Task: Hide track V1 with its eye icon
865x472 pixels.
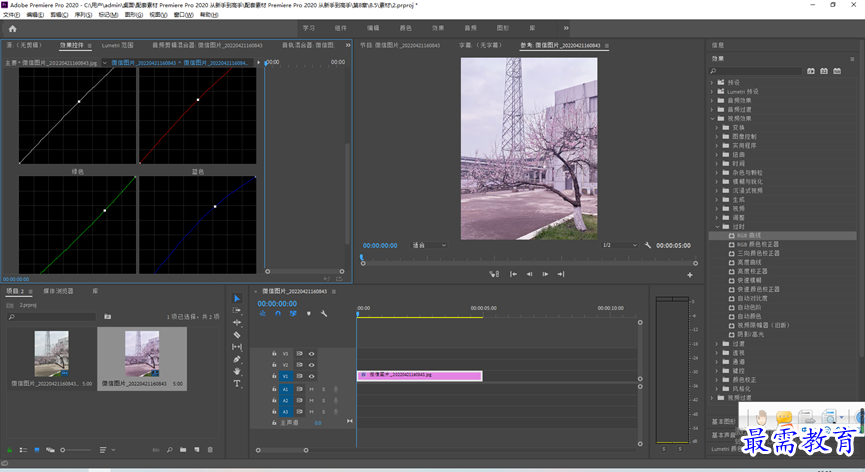Action: tap(311, 376)
